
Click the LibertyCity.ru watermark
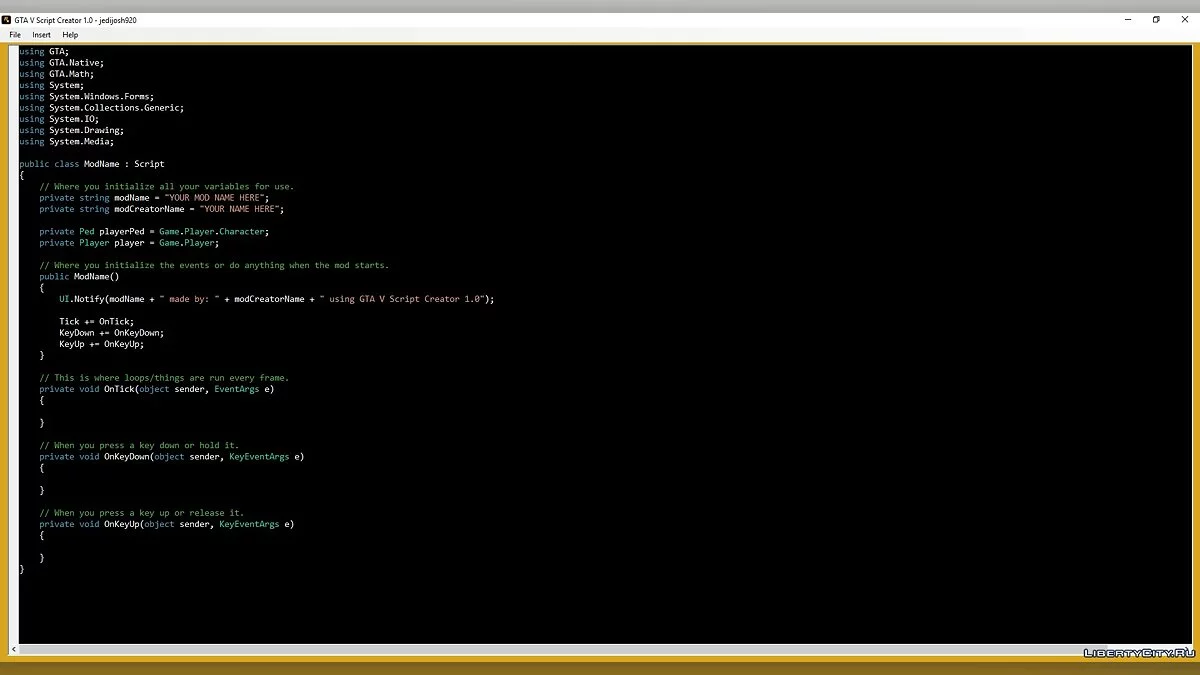click(1138, 653)
